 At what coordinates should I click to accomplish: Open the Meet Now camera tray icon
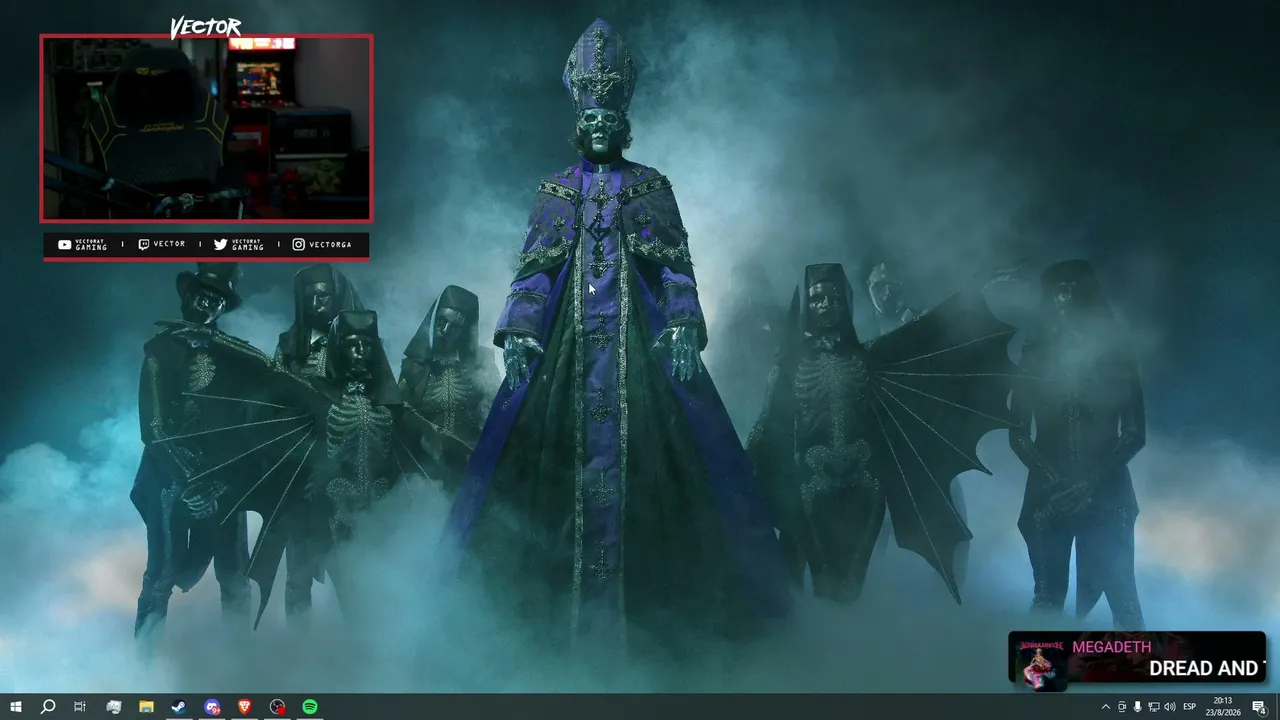1122,707
